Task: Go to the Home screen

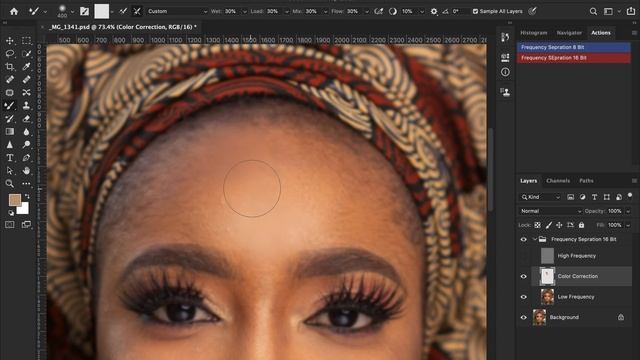Action: point(14,11)
